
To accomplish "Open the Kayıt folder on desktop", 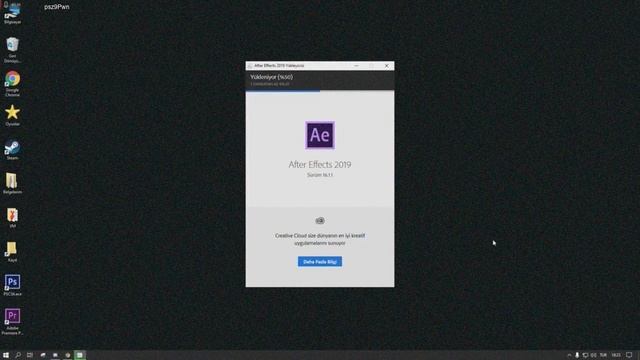I will pyautogui.click(x=12, y=251).
